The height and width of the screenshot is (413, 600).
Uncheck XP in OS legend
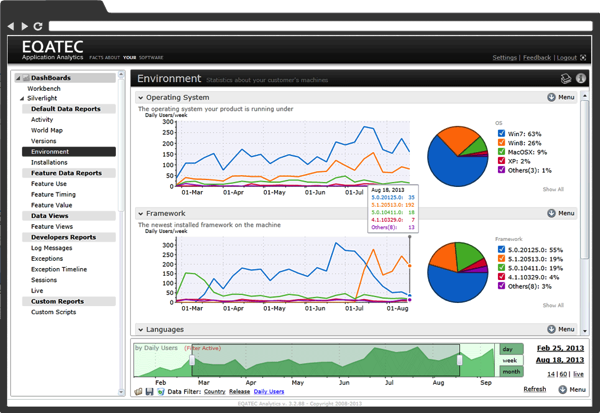pos(501,161)
